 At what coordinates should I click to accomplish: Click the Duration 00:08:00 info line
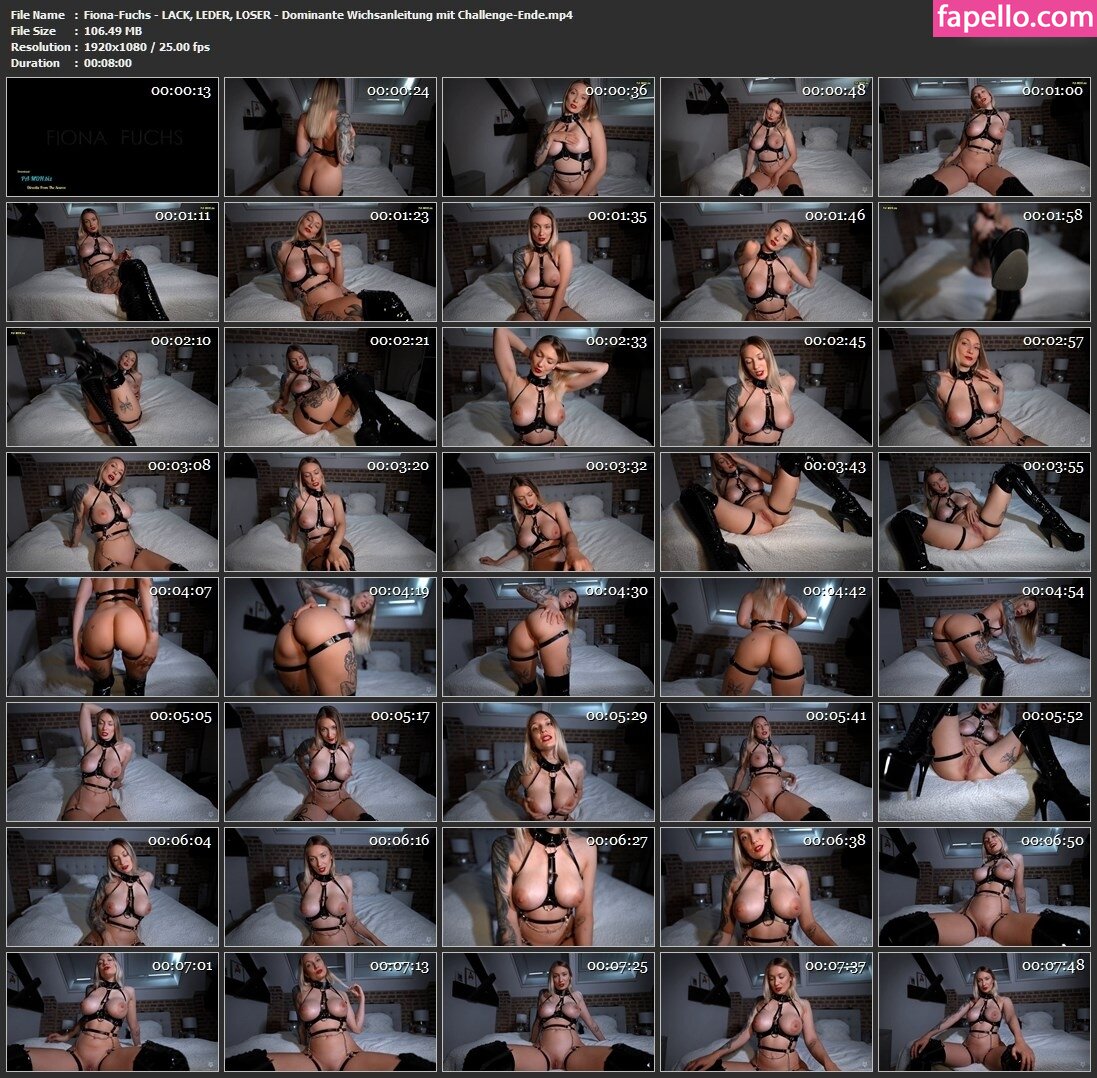(x=71, y=63)
